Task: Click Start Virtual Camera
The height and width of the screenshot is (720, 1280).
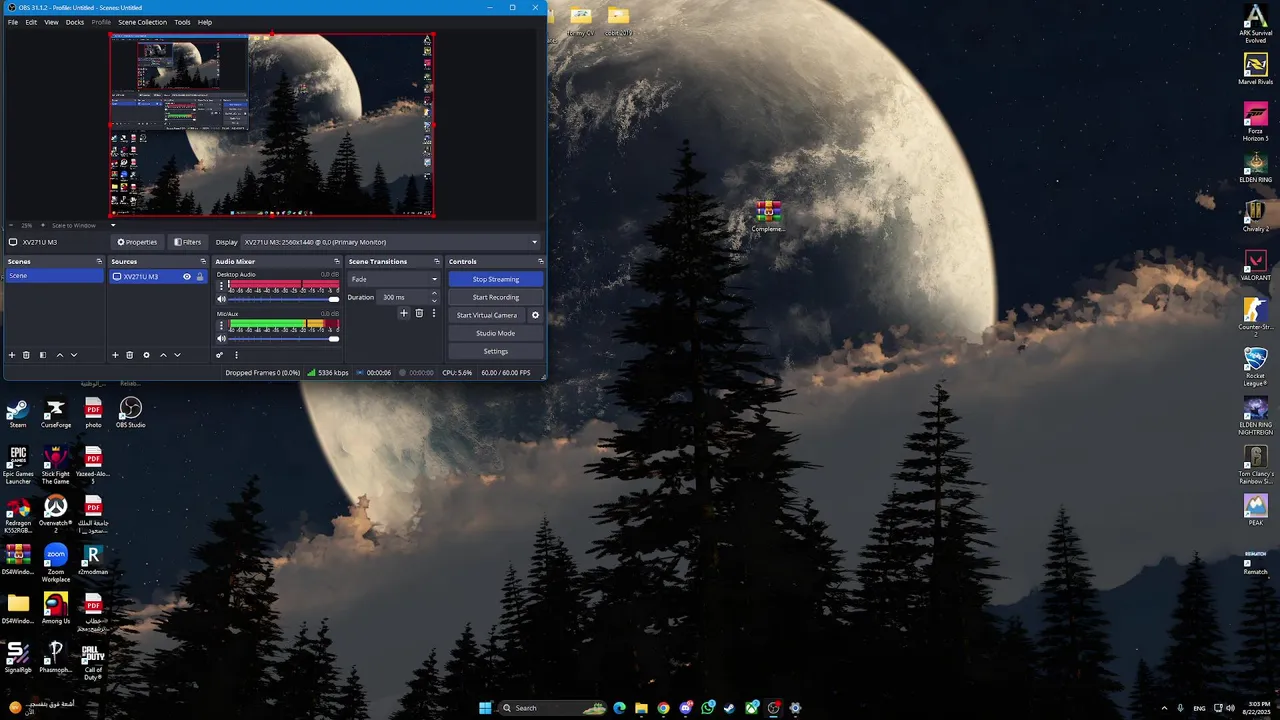Action: pyautogui.click(x=487, y=315)
